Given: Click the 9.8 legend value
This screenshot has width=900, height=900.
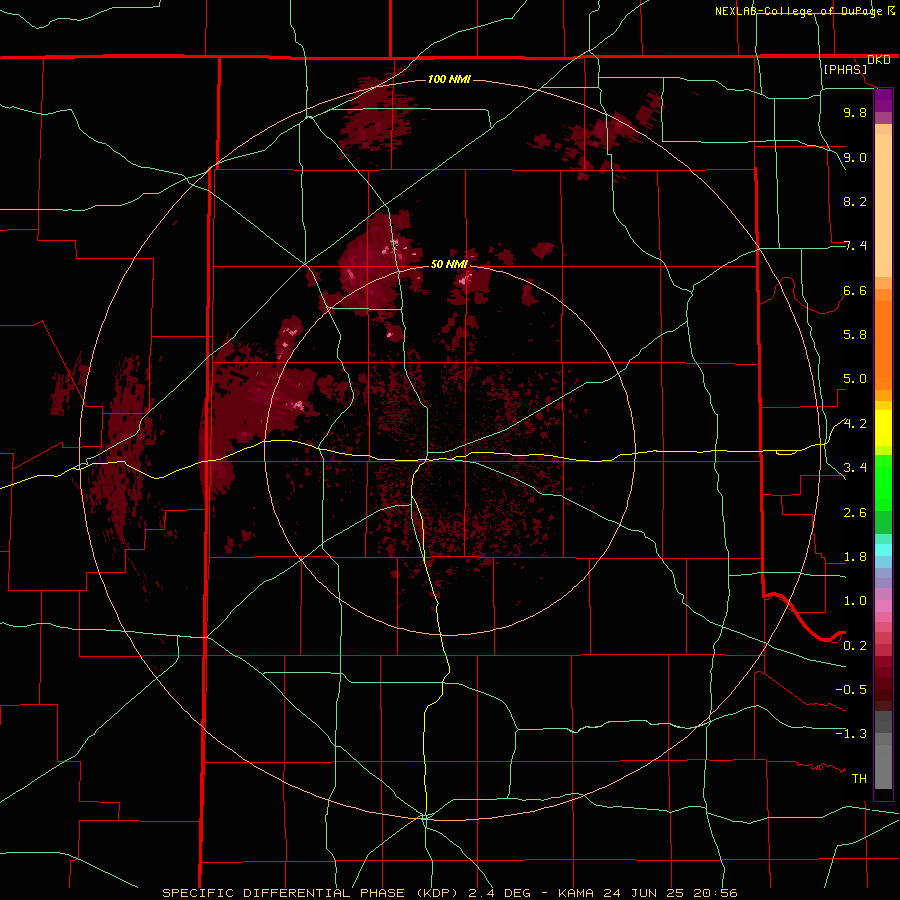Looking at the screenshot, I should coord(855,112).
